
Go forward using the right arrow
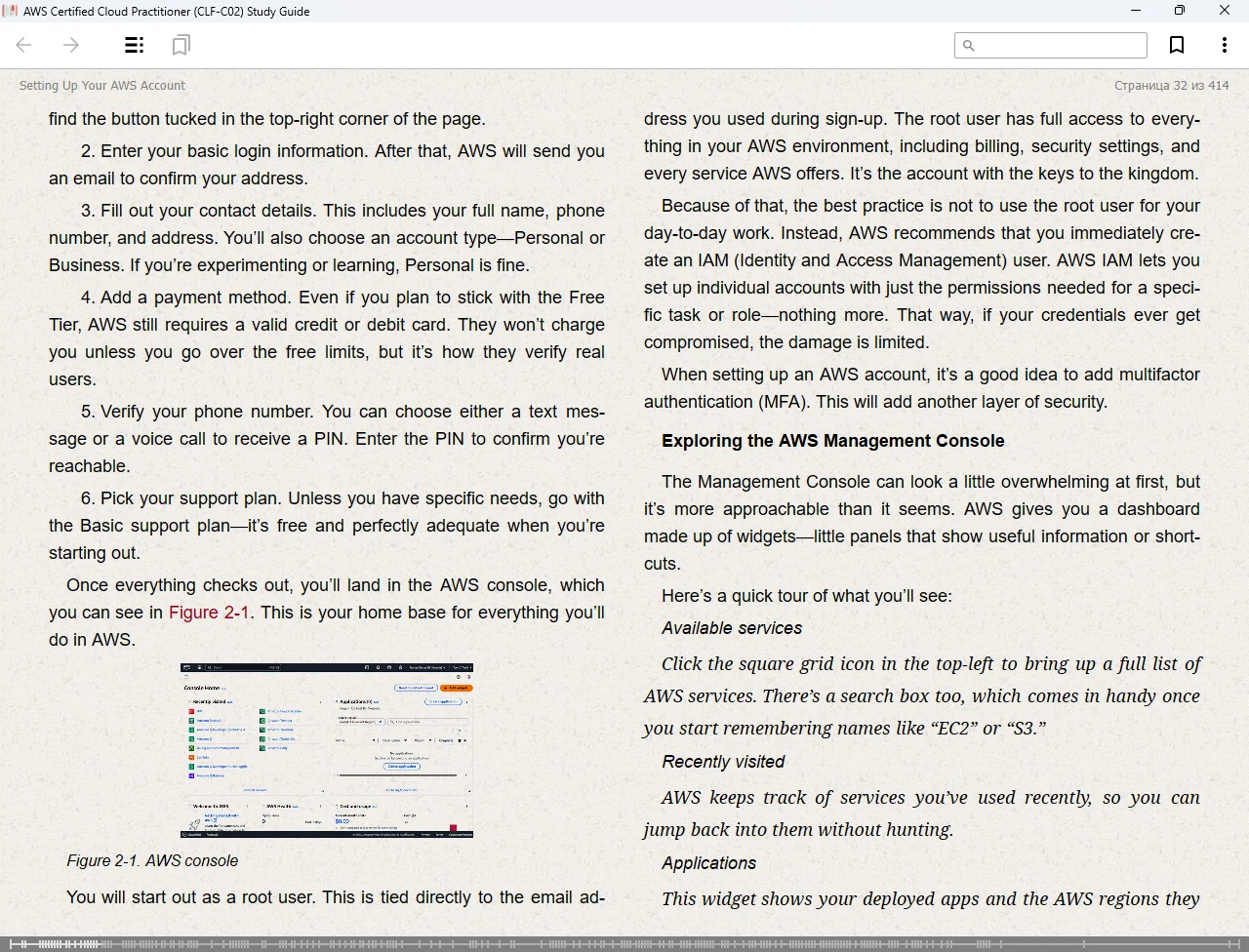coord(71,45)
